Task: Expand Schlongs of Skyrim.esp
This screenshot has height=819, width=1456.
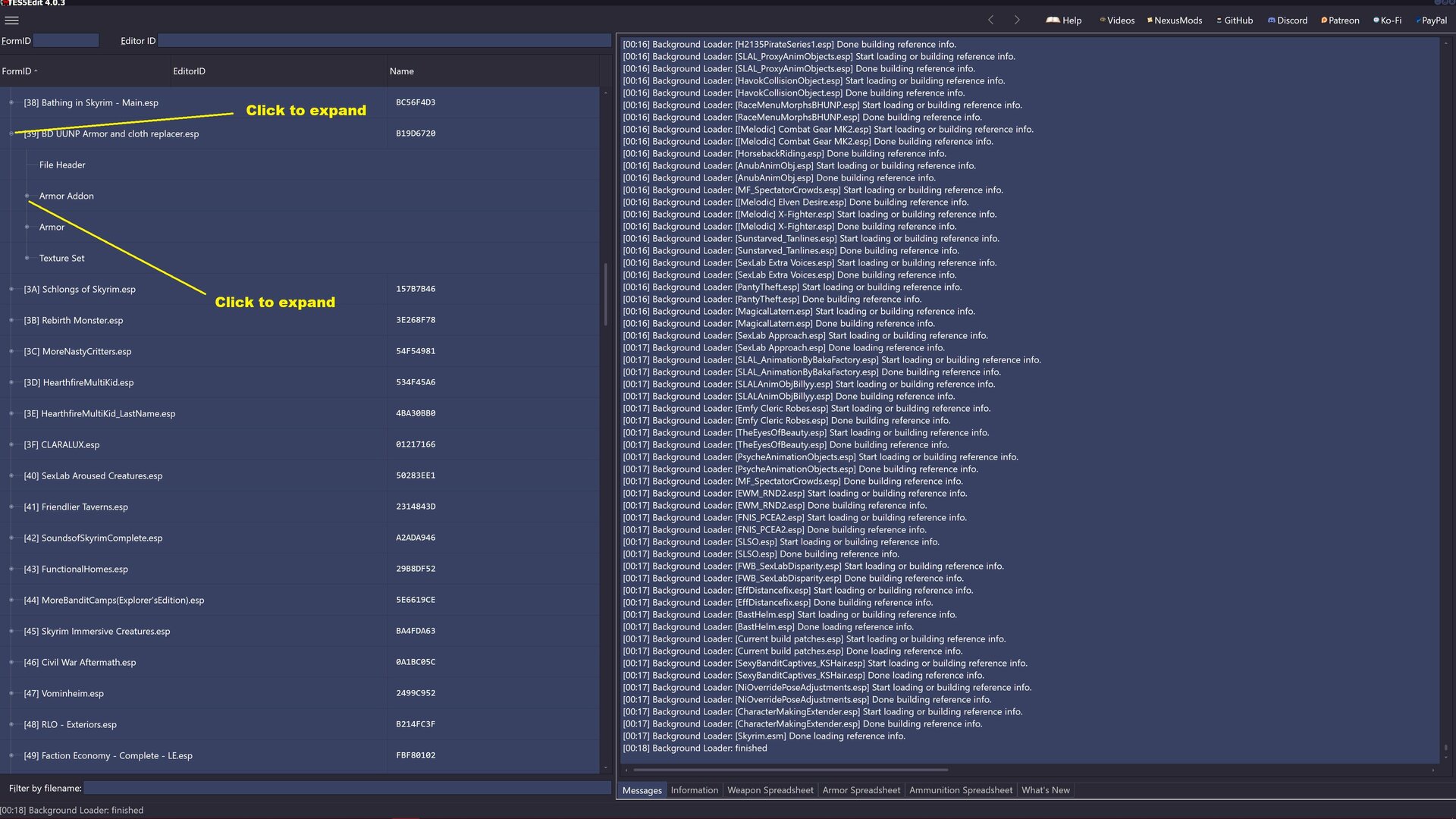Action: 11,289
